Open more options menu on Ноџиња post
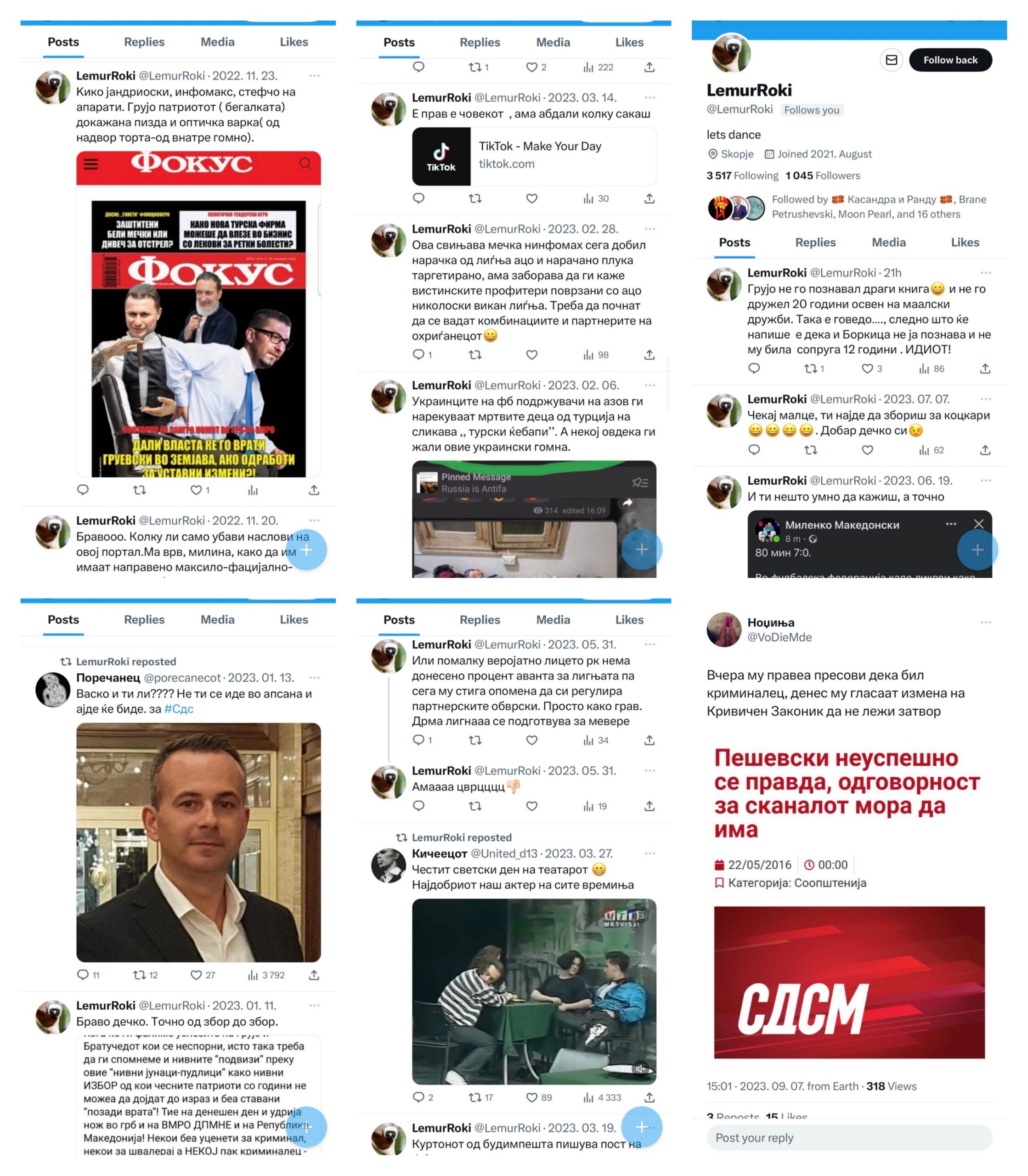This screenshot has height=1176, width=1028. (x=986, y=622)
